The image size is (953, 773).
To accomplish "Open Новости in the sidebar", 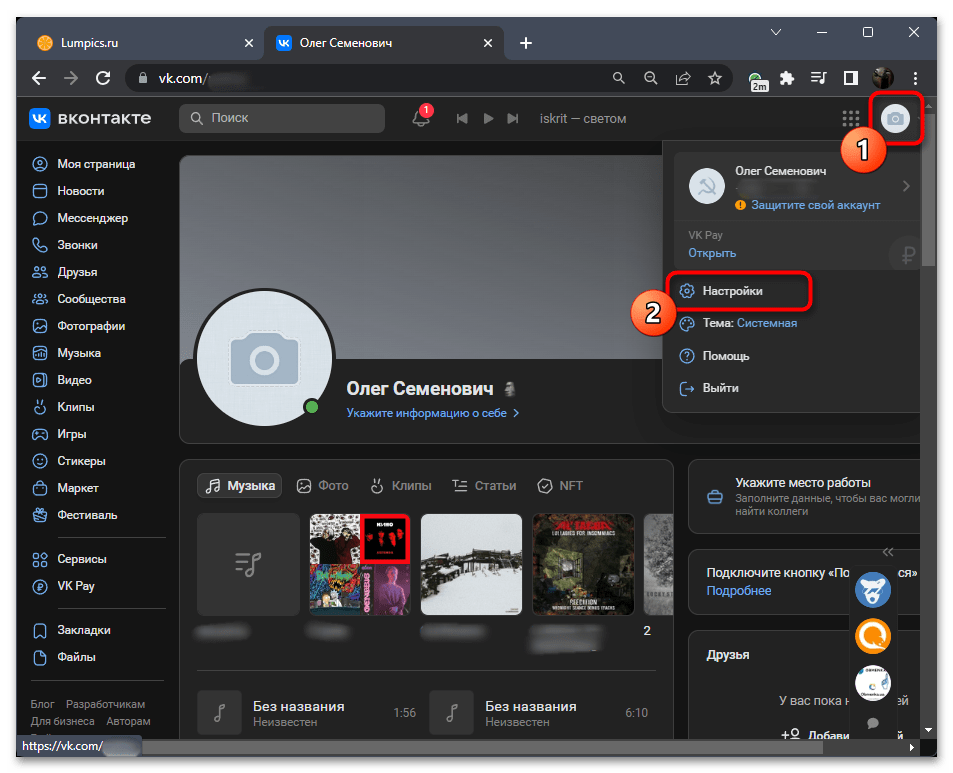I will click(68, 191).
